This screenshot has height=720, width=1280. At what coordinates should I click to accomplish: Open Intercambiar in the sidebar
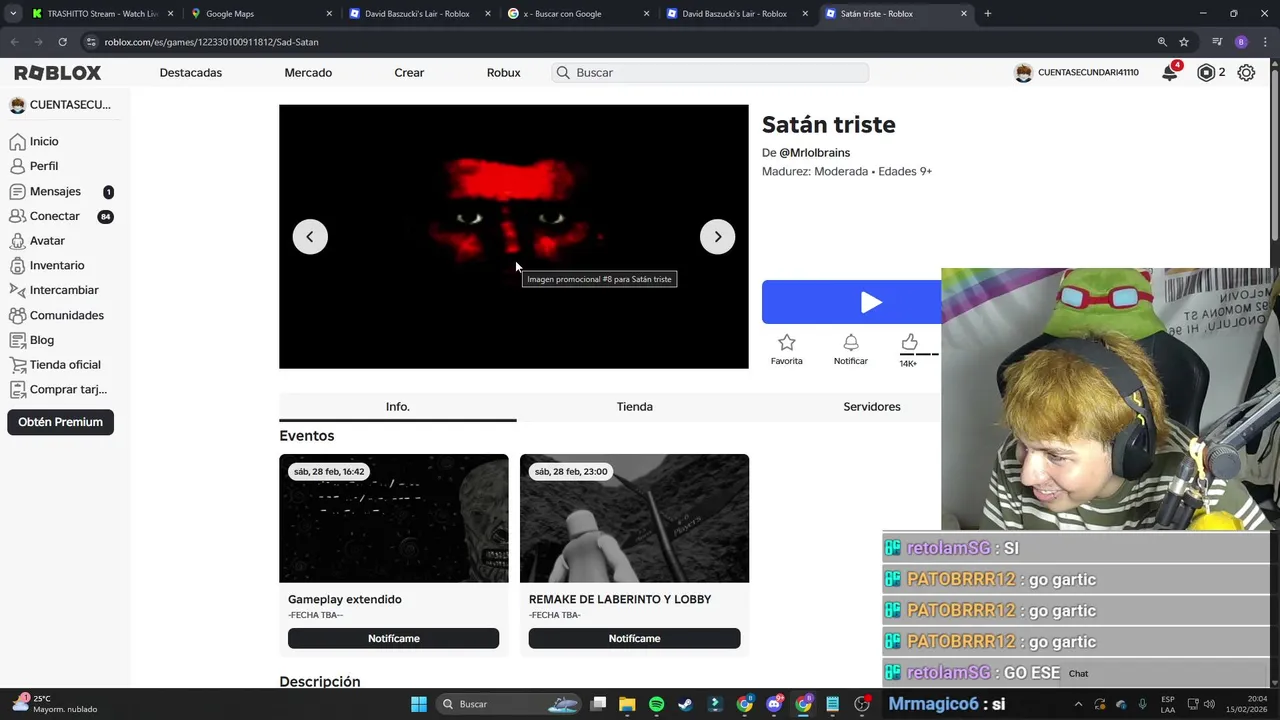[65, 290]
